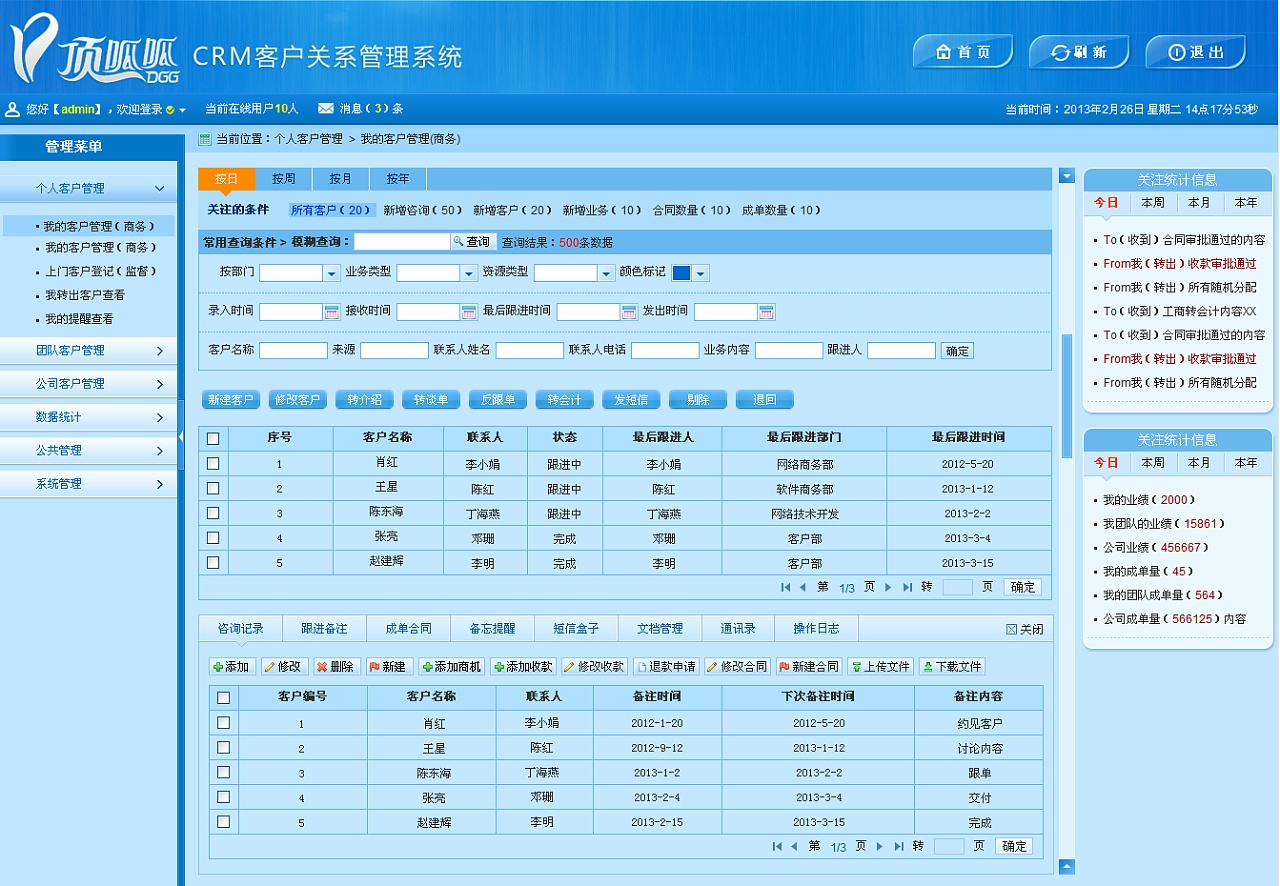Click inside the 模糊查询 search input field
This screenshot has height=886, width=1280.
(401, 241)
